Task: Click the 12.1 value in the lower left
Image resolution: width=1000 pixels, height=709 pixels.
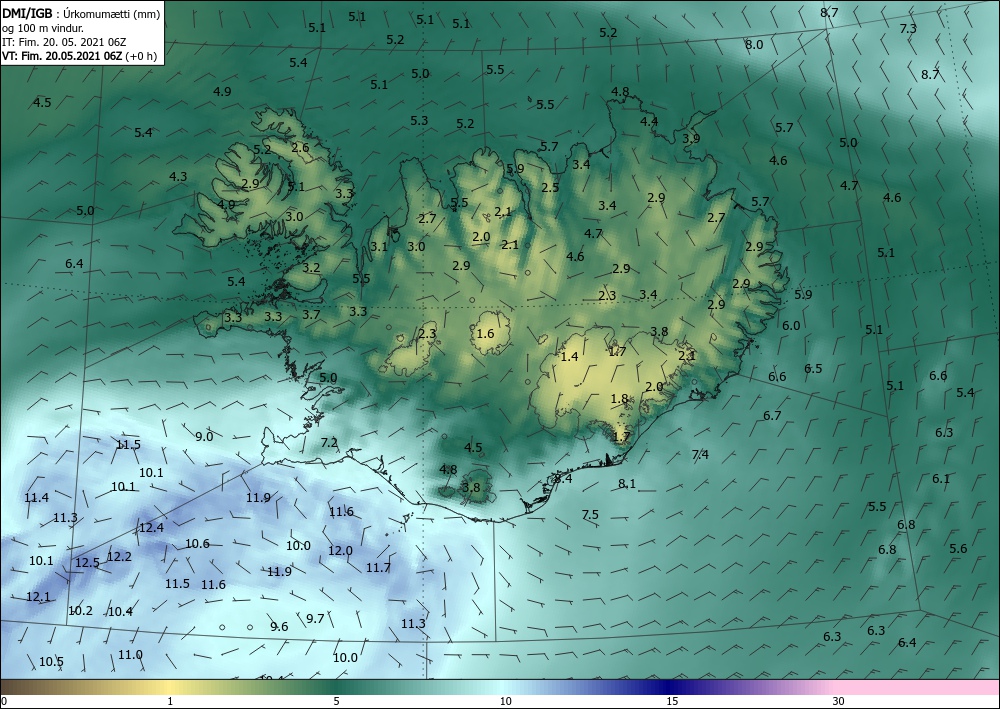Action: pyautogui.click(x=38, y=597)
